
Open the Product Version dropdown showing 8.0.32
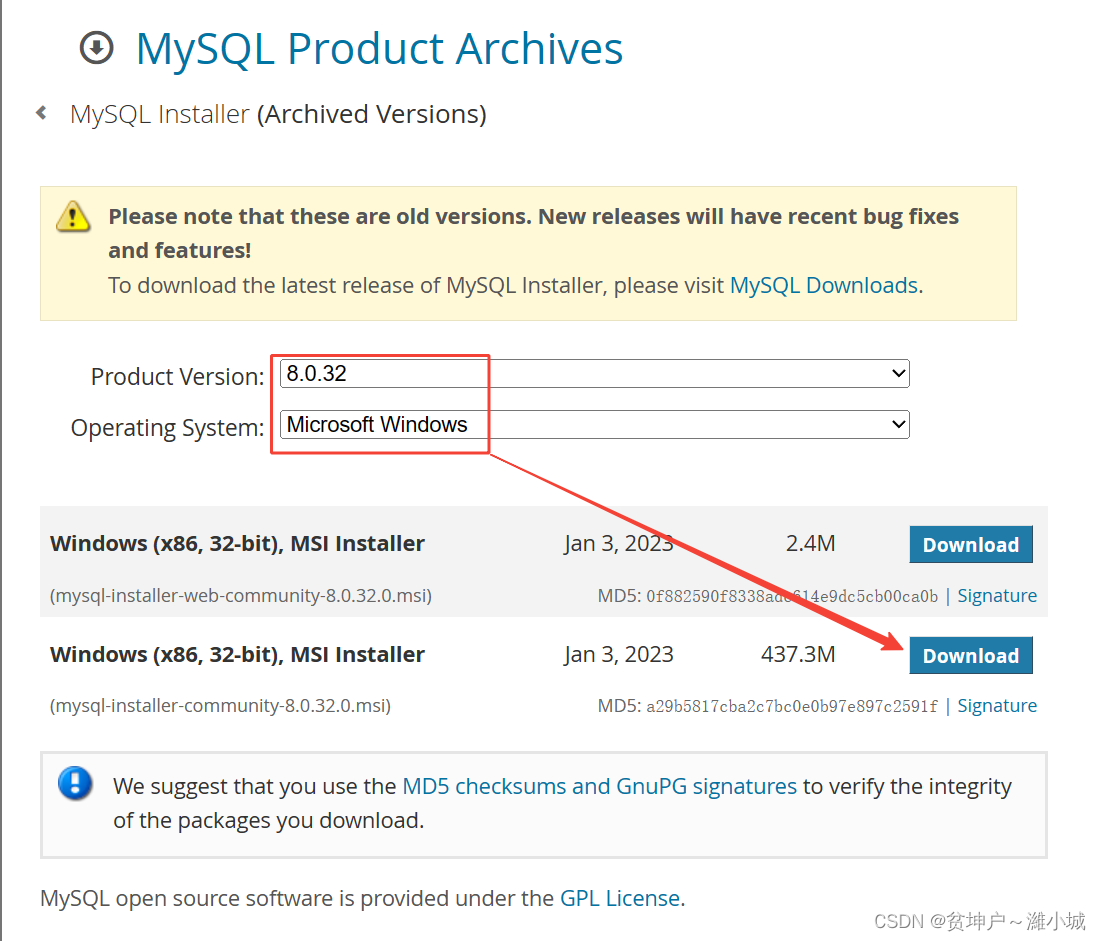595,374
